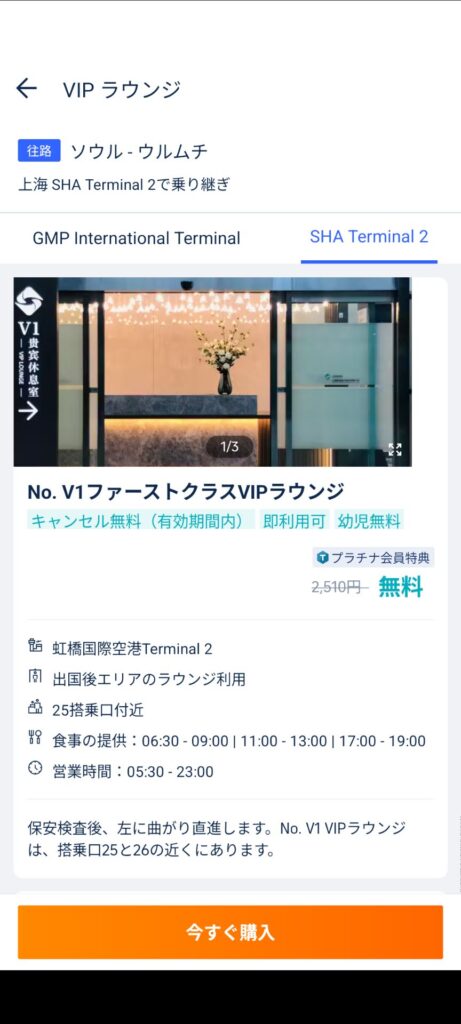Tap the 幼児無料 tag
461x1024 pixels.
pyautogui.click(x=369, y=520)
